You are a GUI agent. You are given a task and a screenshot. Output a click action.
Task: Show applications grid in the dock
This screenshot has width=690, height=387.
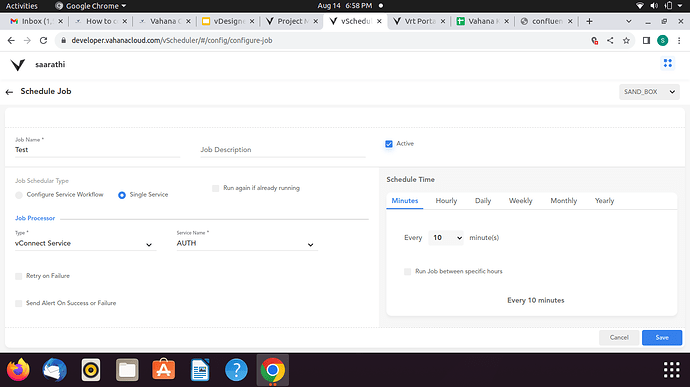click(672, 370)
